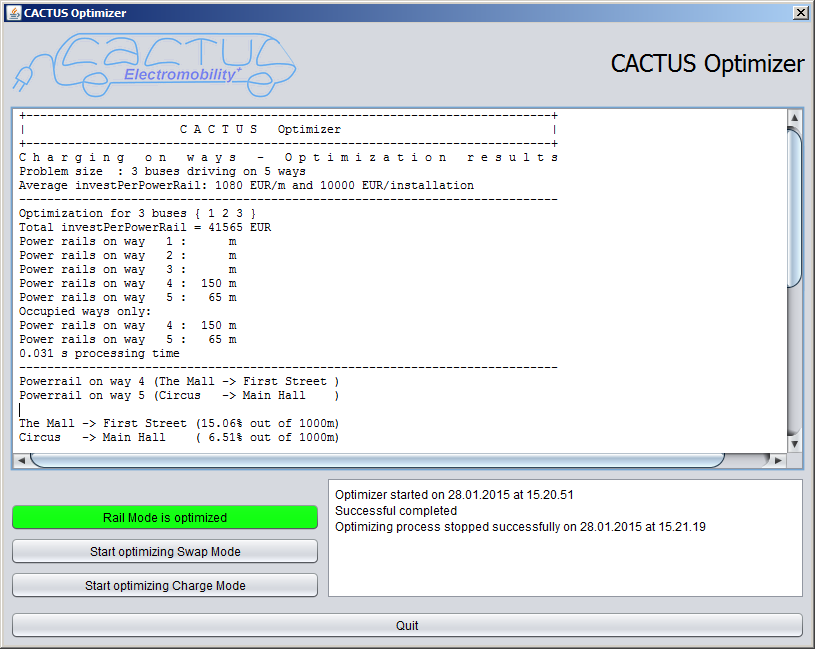Click the horizontal scrollbar thumb
Image resolution: width=815 pixels, height=649 pixels.
[x=377, y=460]
